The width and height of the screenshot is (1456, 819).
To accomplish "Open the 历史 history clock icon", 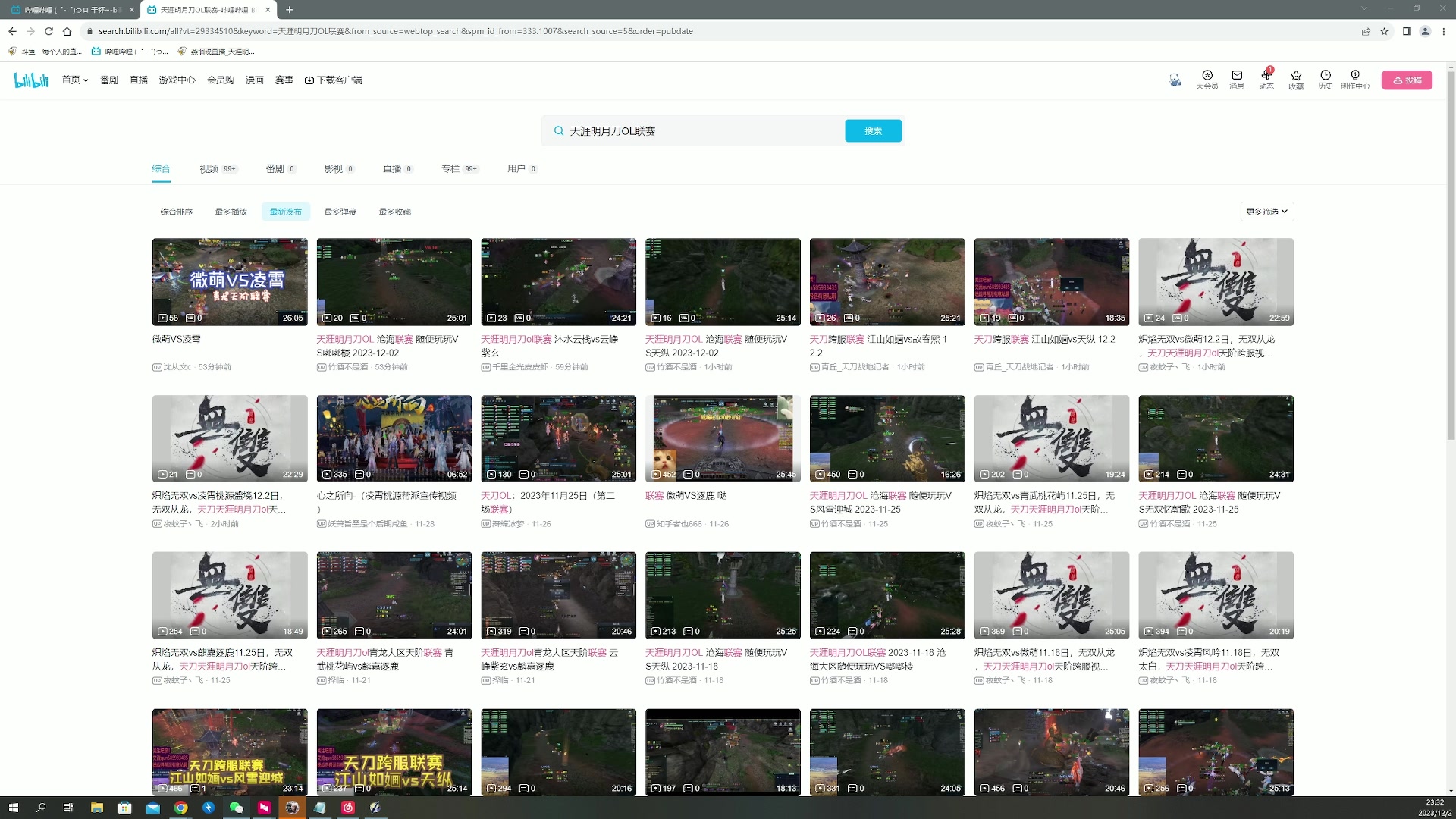I will click(x=1326, y=76).
